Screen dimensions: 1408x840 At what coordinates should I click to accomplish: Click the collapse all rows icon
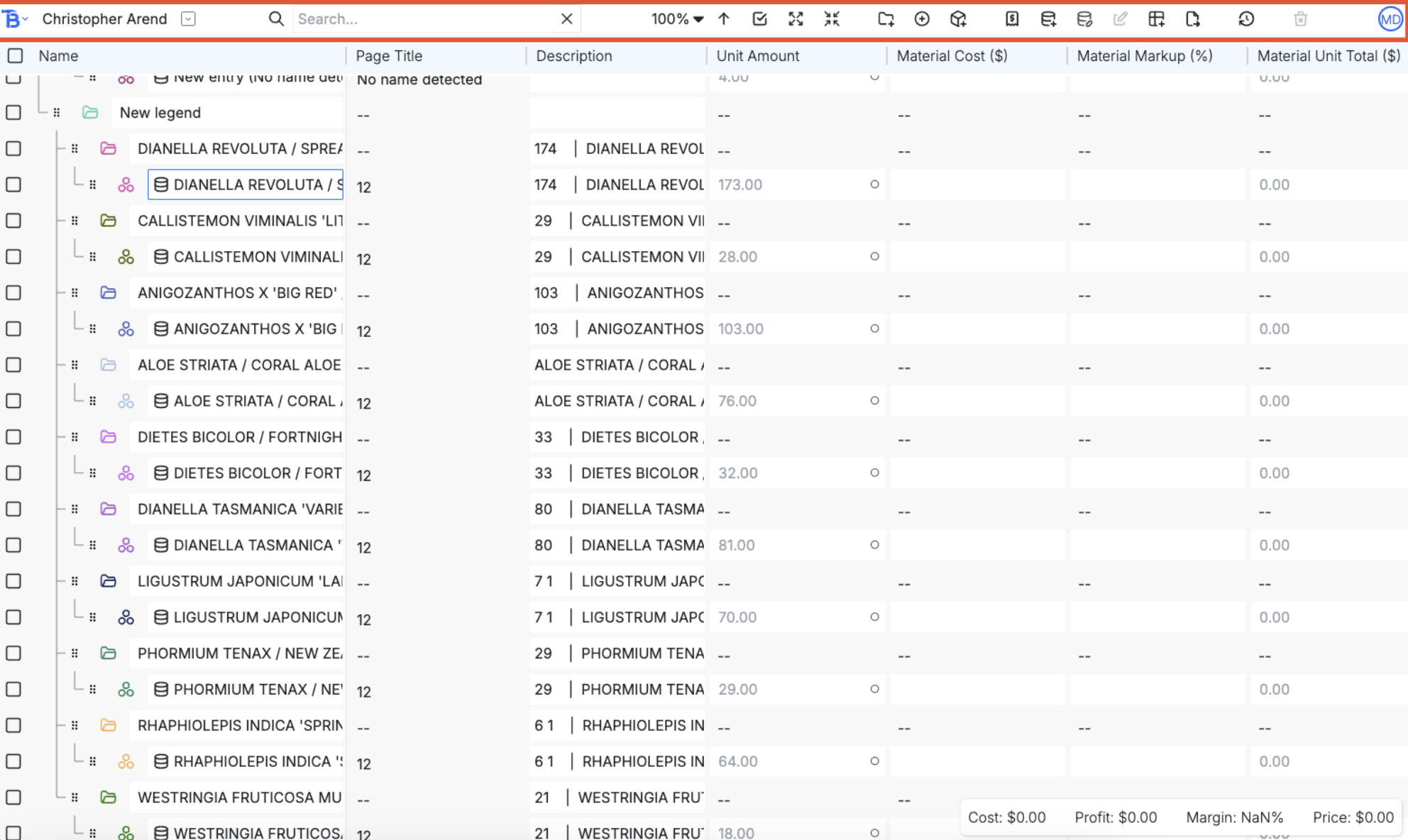[x=832, y=19]
